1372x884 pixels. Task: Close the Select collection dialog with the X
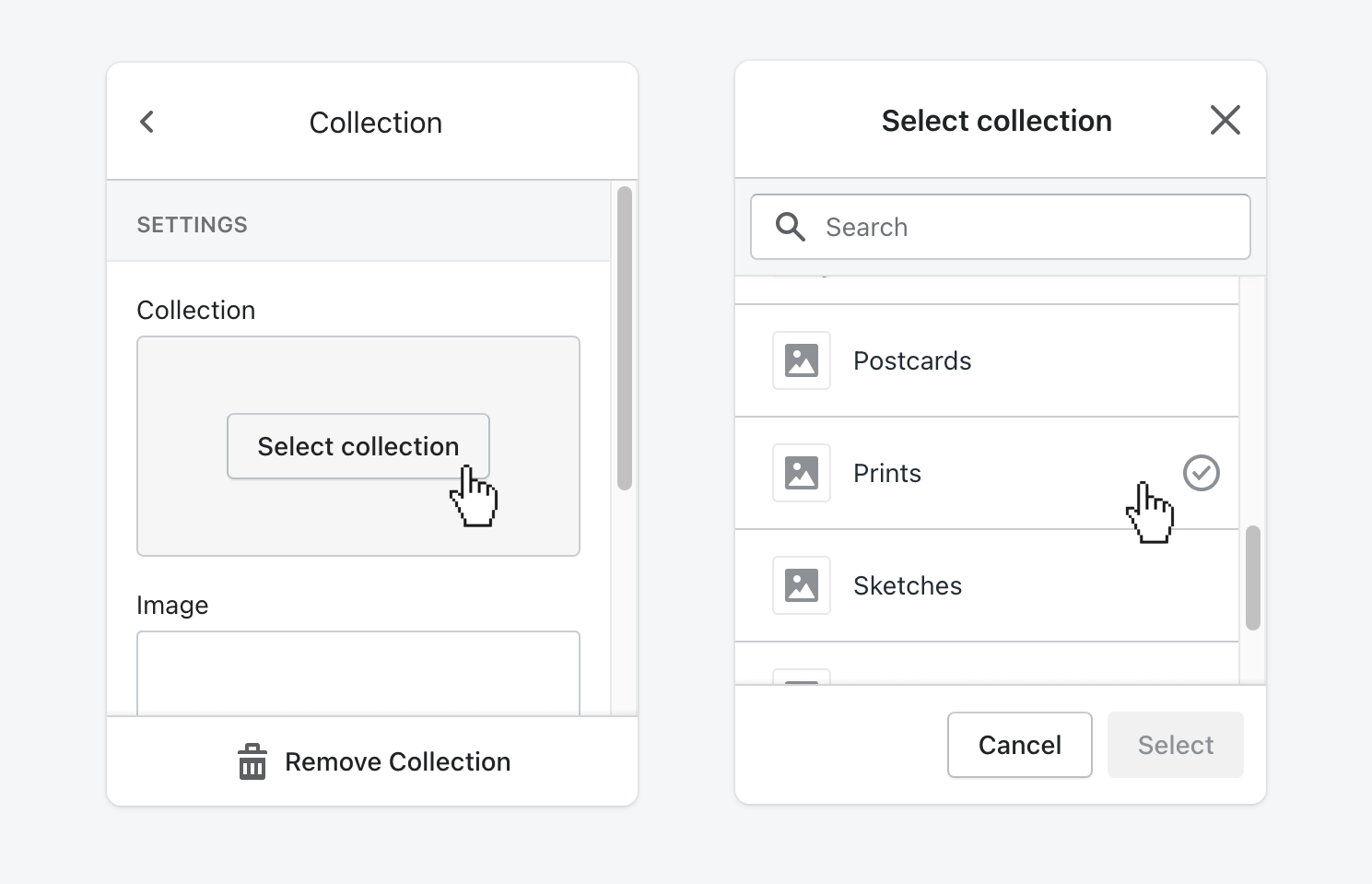tap(1225, 120)
